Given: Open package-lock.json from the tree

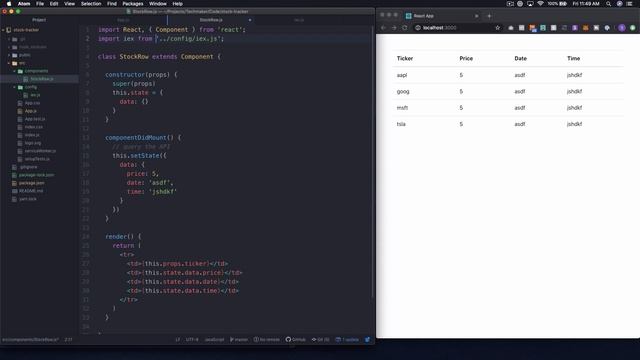Looking at the screenshot, I should point(36,175).
